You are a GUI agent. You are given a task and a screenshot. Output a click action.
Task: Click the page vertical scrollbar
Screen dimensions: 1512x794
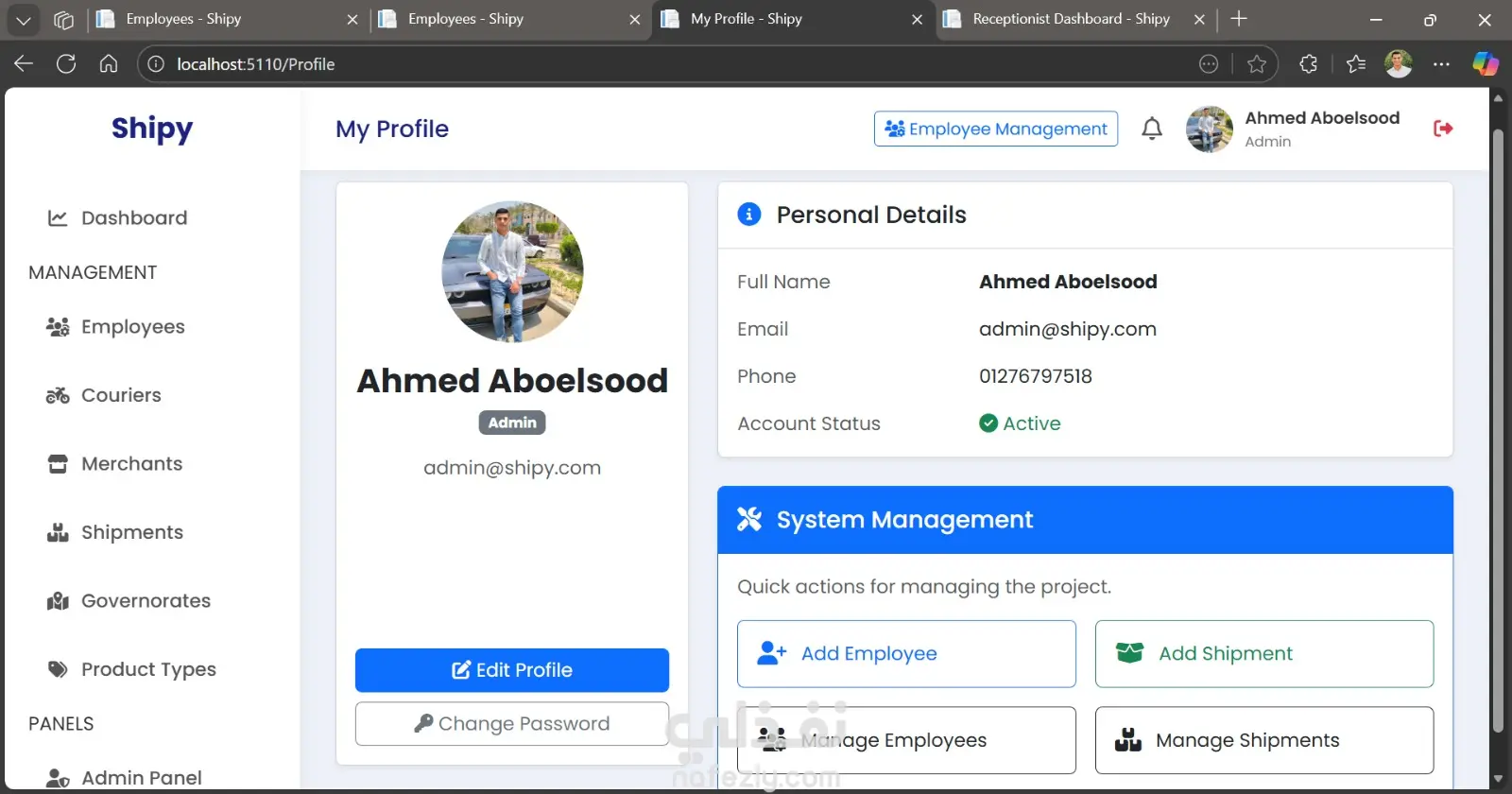pyautogui.click(x=1497, y=430)
